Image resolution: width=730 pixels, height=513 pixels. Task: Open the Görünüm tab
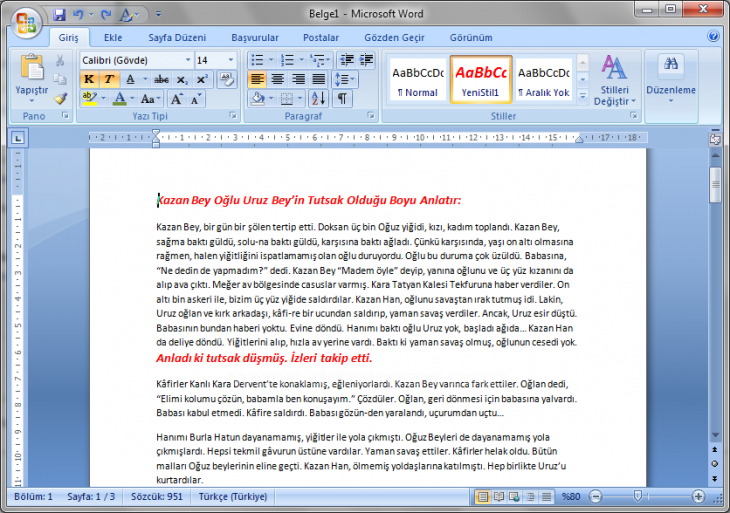pyautogui.click(x=471, y=38)
